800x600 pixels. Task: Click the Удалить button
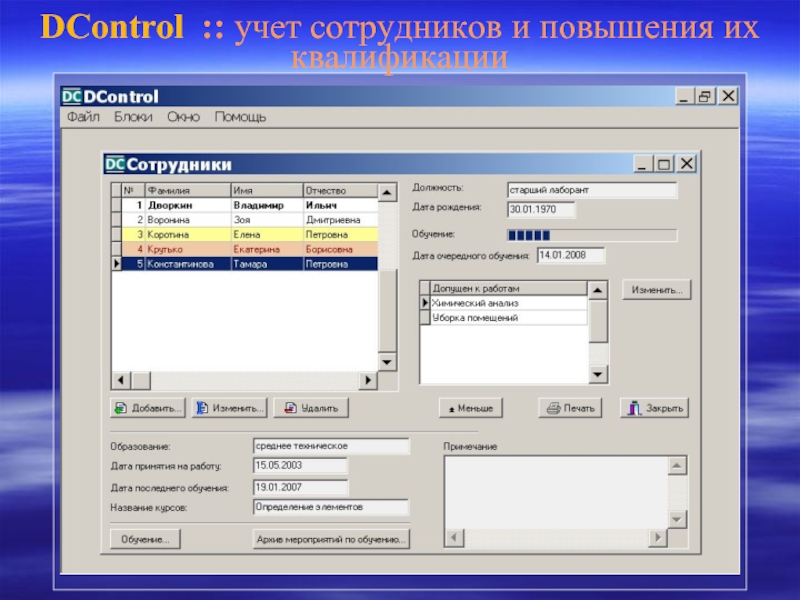pyautogui.click(x=311, y=408)
